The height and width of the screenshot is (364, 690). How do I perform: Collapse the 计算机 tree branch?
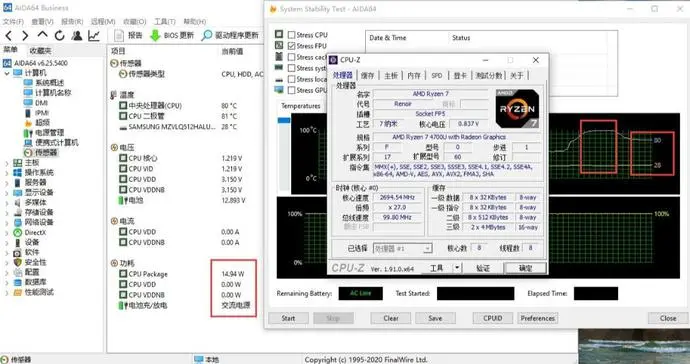pos(7,73)
